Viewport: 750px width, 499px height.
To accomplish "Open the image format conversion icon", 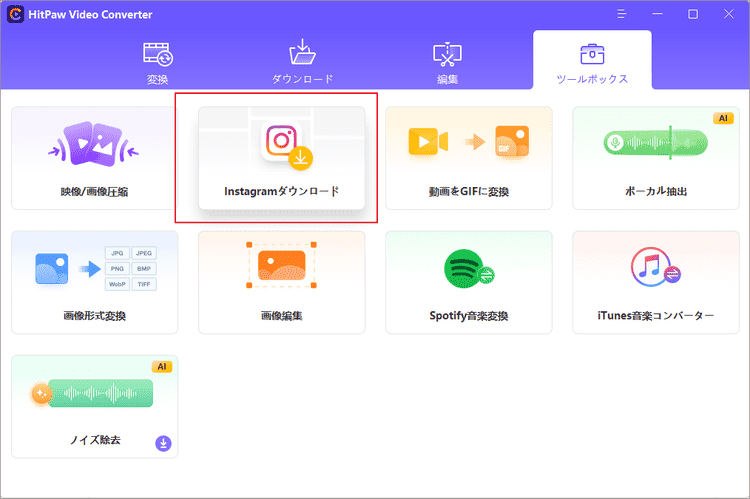I will 96,269.
